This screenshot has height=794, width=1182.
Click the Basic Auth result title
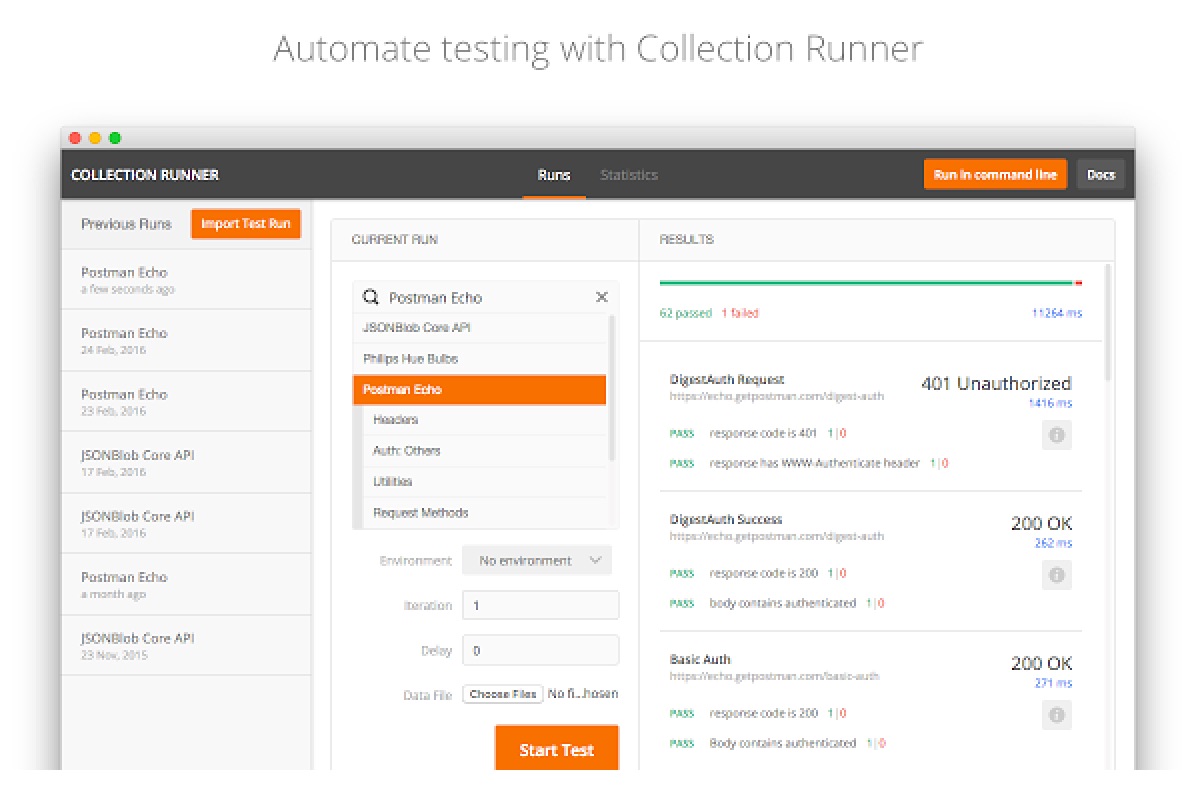click(x=700, y=659)
